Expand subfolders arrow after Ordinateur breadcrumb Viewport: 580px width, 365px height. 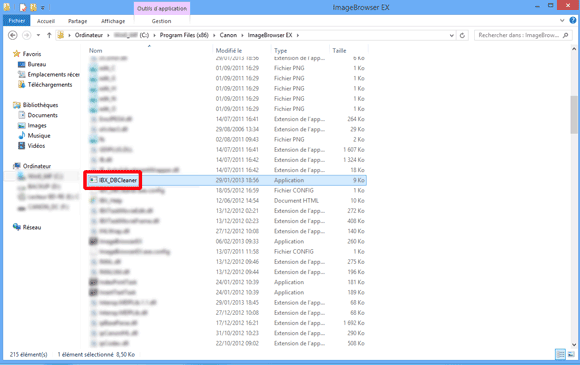click(108, 36)
